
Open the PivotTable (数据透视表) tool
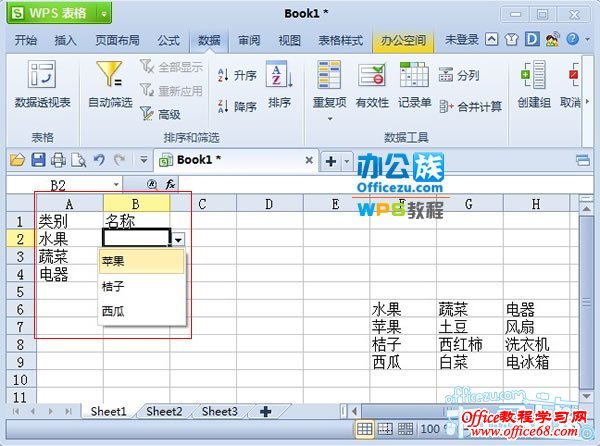coord(42,84)
